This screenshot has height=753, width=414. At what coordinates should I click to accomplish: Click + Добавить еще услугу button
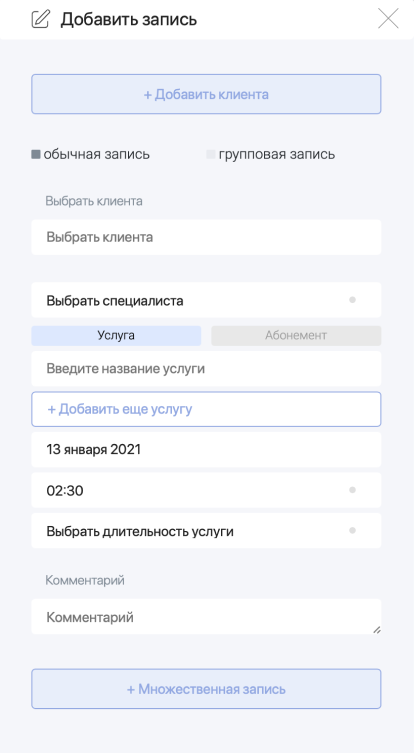(x=206, y=409)
